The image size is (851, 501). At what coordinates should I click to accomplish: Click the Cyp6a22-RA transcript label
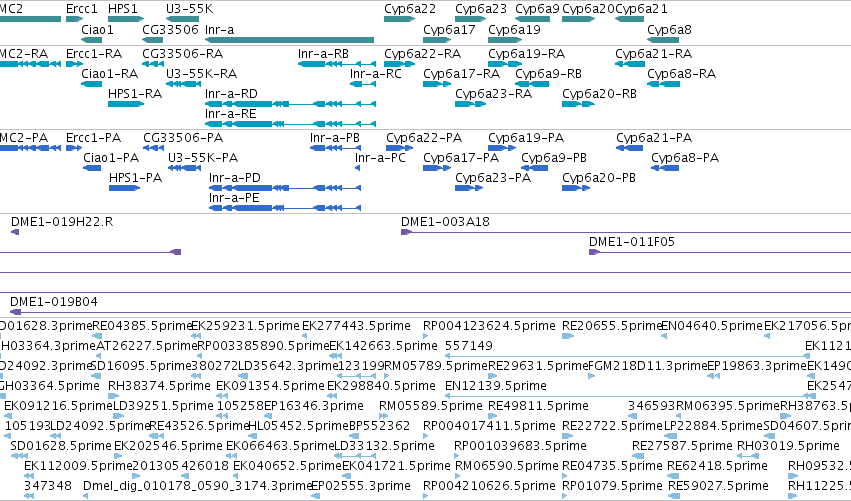tap(422, 54)
